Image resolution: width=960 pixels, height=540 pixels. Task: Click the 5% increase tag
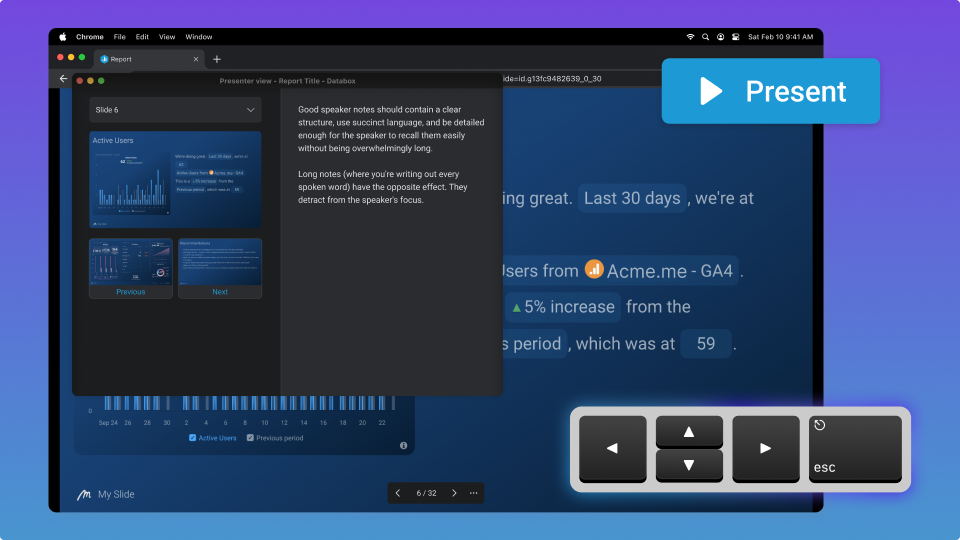563,307
